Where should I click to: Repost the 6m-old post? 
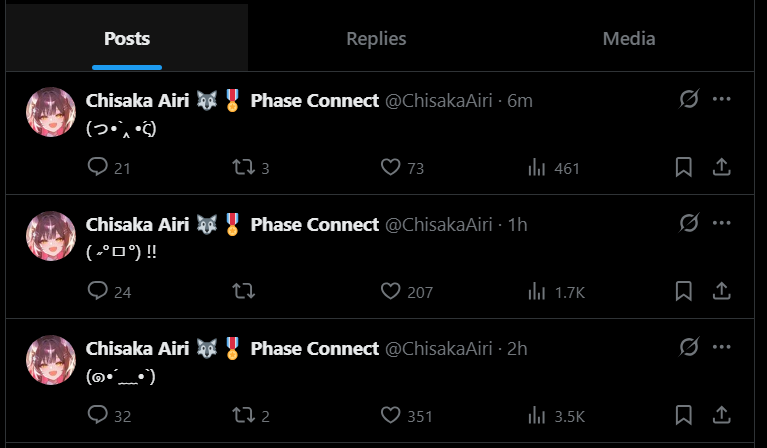tap(242, 168)
